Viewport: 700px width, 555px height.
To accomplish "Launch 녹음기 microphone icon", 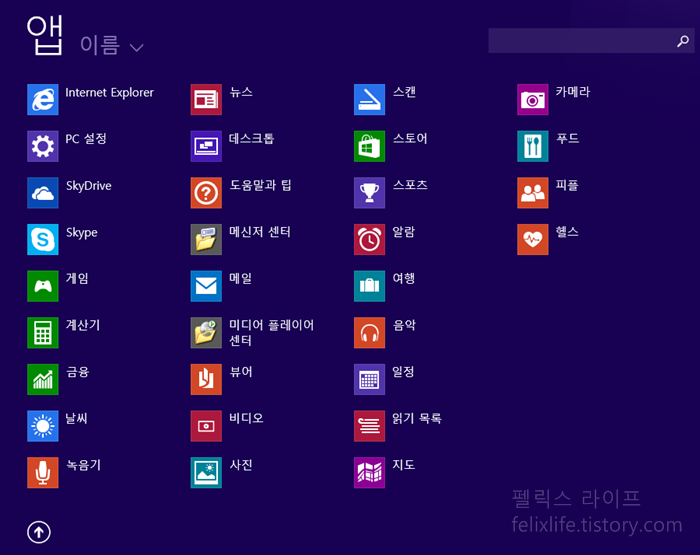I will click(x=42, y=472).
